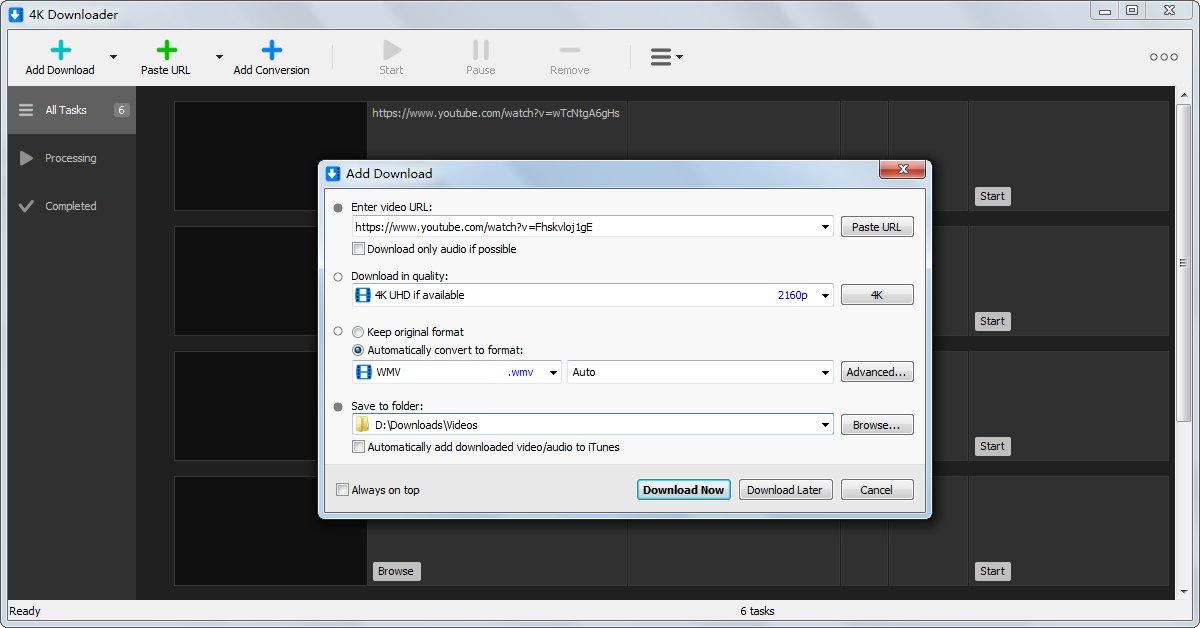The image size is (1200, 628).
Task: Maximize the 4K Downloader window
Action: click(x=1132, y=10)
